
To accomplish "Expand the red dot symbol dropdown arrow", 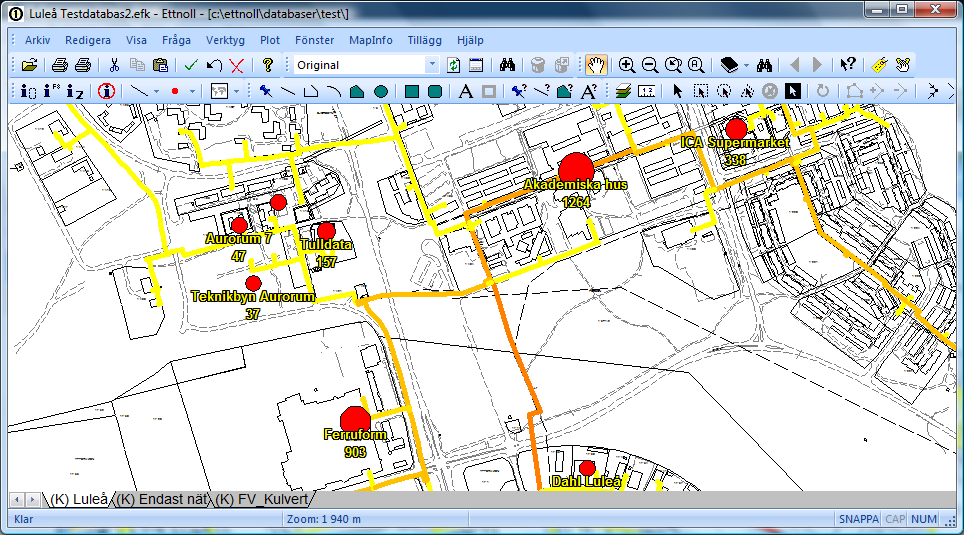I will click(x=192, y=92).
